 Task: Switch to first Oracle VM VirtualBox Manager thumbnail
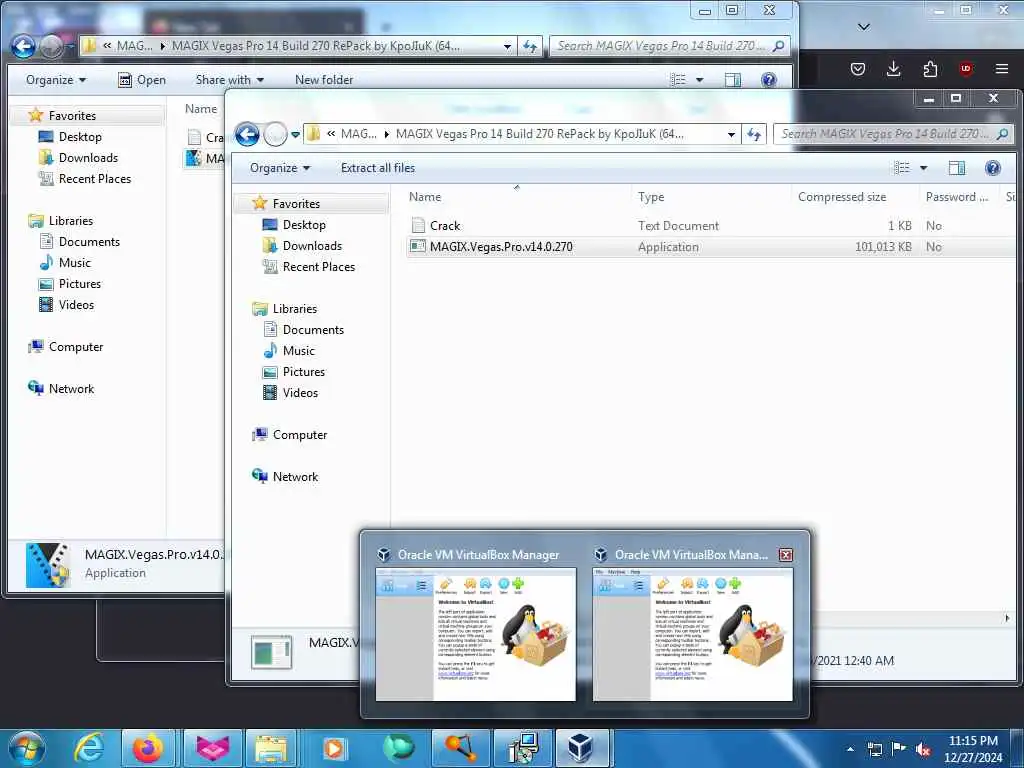tap(475, 634)
